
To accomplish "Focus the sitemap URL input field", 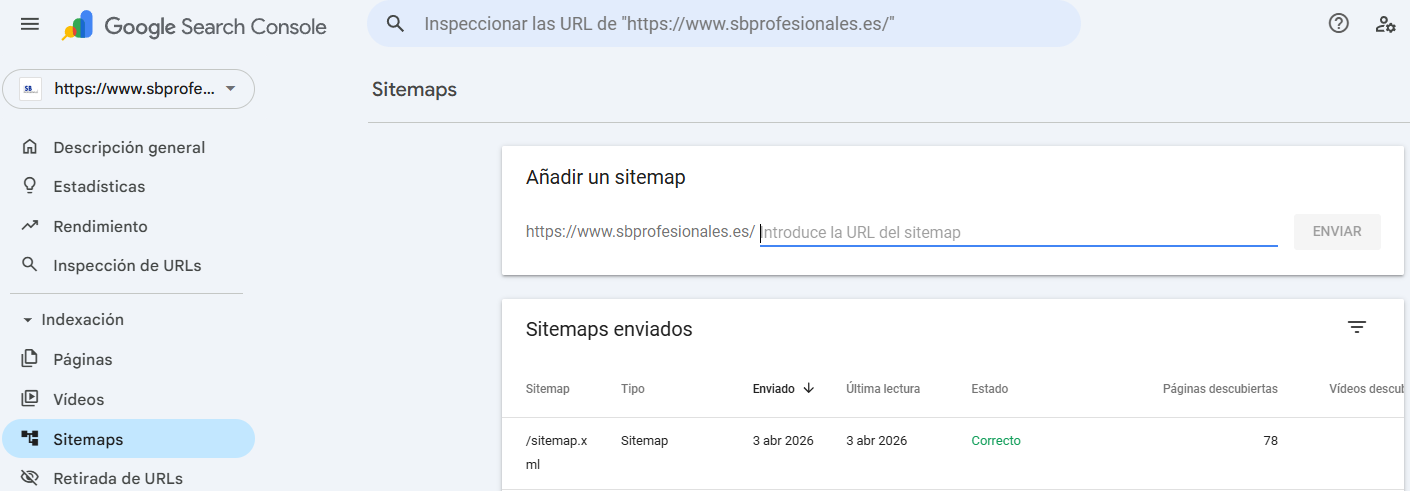I will (x=1018, y=233).
